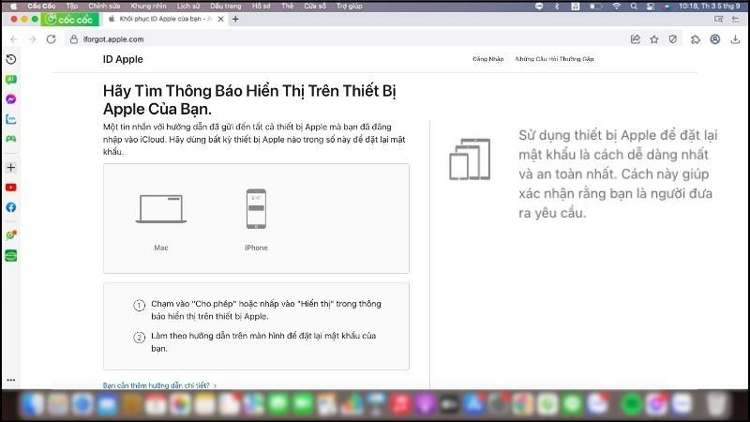The width and height of the screenshot is (750, 422).
Task: Open the Cửa sổ menu
Action: point(315,6)
